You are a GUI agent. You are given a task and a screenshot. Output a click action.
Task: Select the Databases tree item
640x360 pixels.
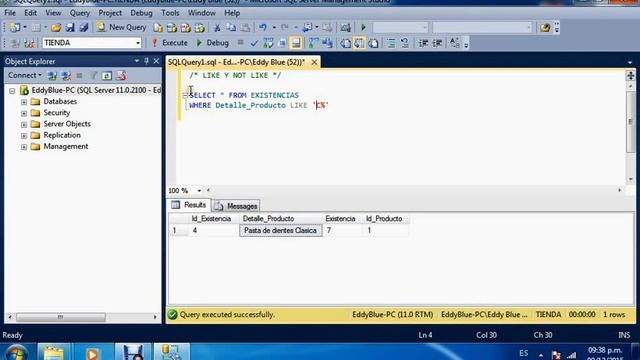pos(60,101)
